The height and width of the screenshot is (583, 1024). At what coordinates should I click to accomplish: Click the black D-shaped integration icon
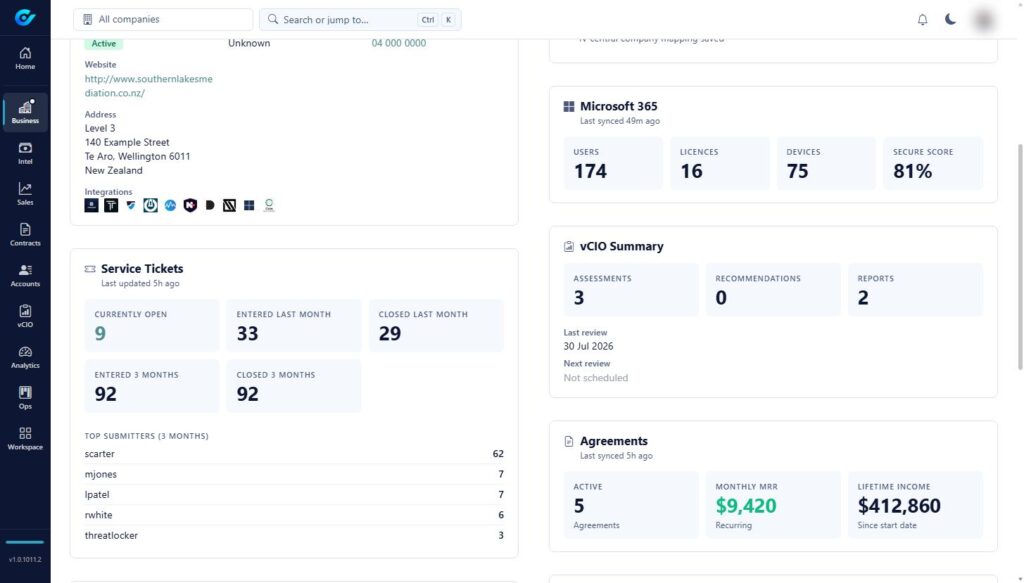coord(210,205)
